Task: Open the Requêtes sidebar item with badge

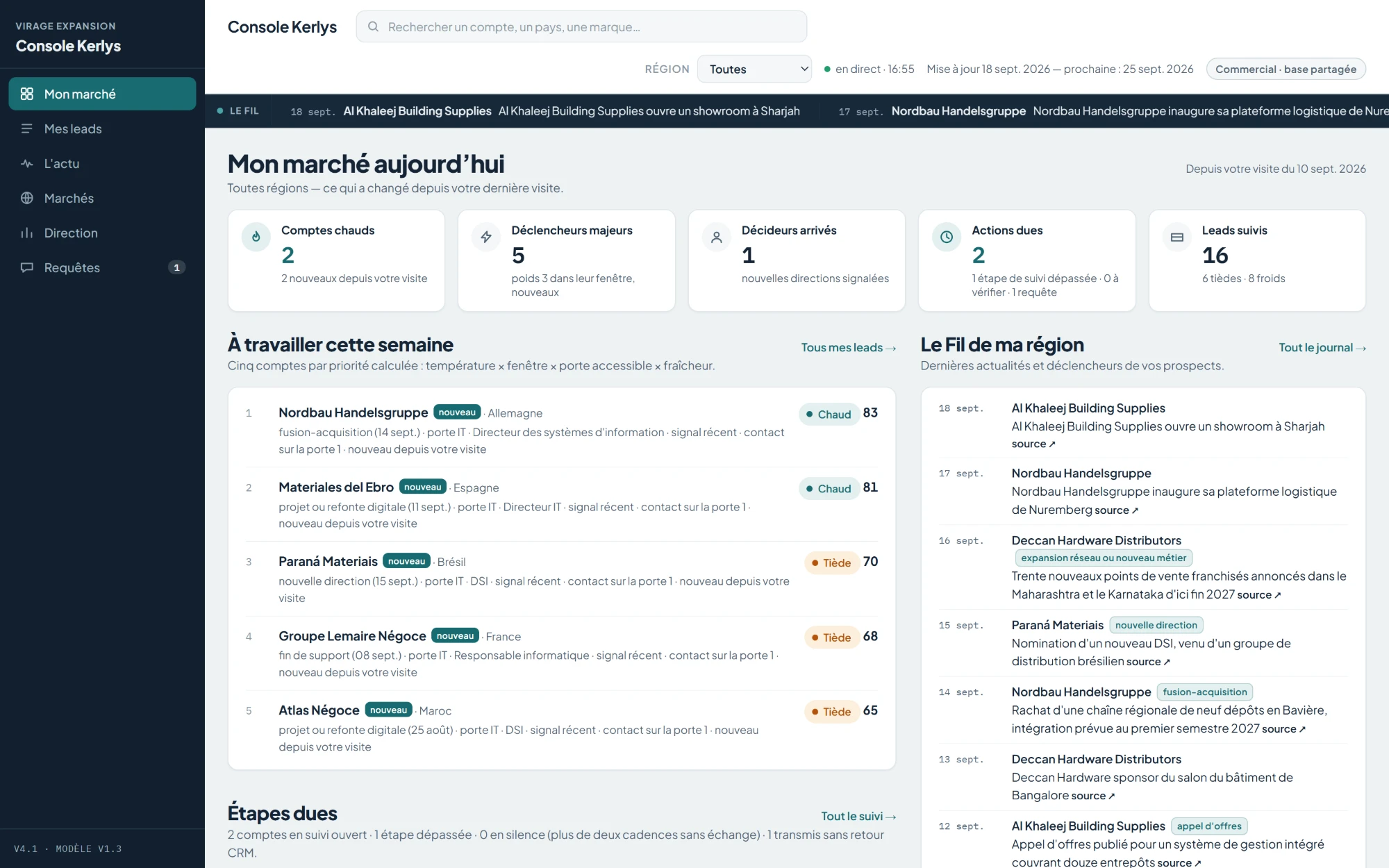Action: (102, 267)
